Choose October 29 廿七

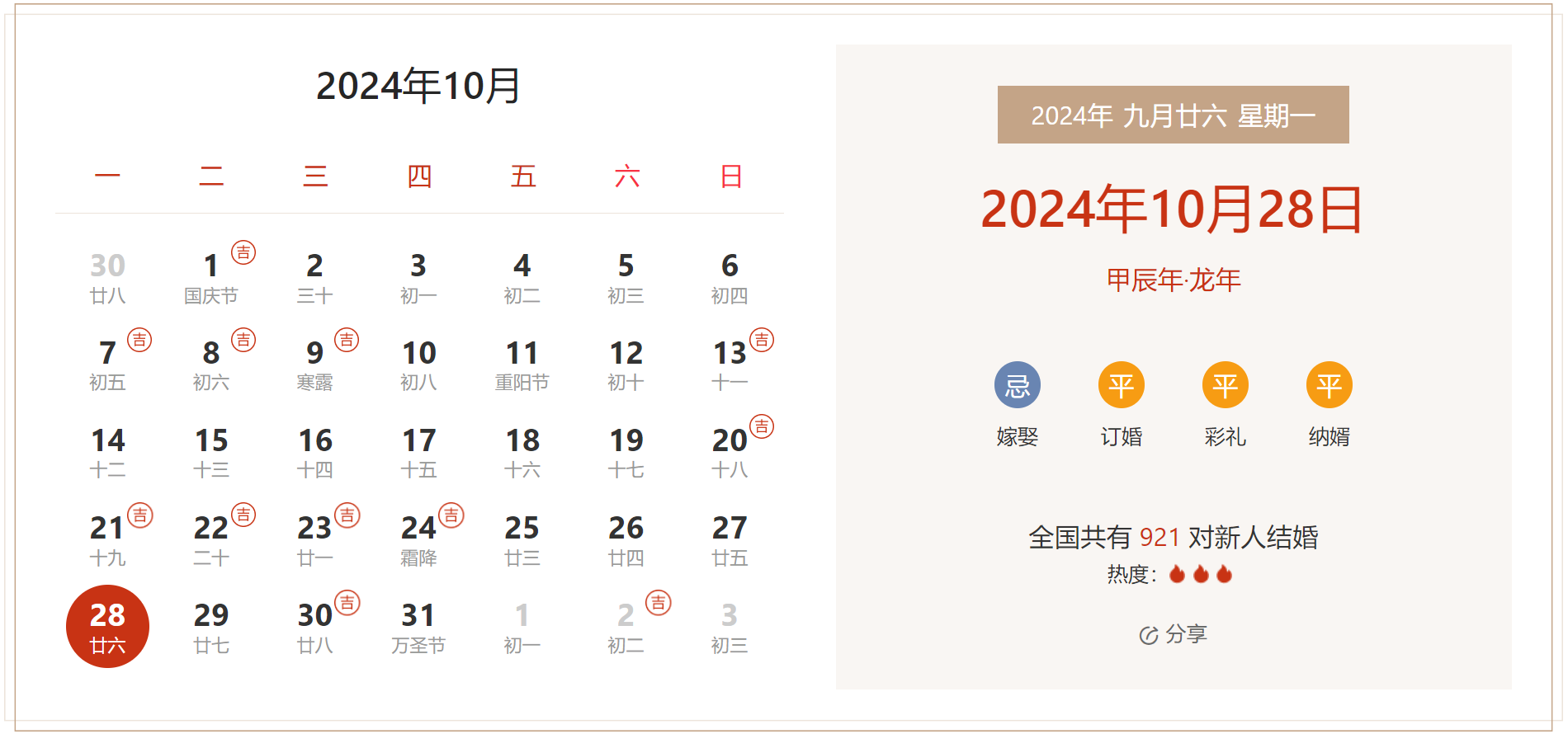pyautogui.click(x=211, y=628)
